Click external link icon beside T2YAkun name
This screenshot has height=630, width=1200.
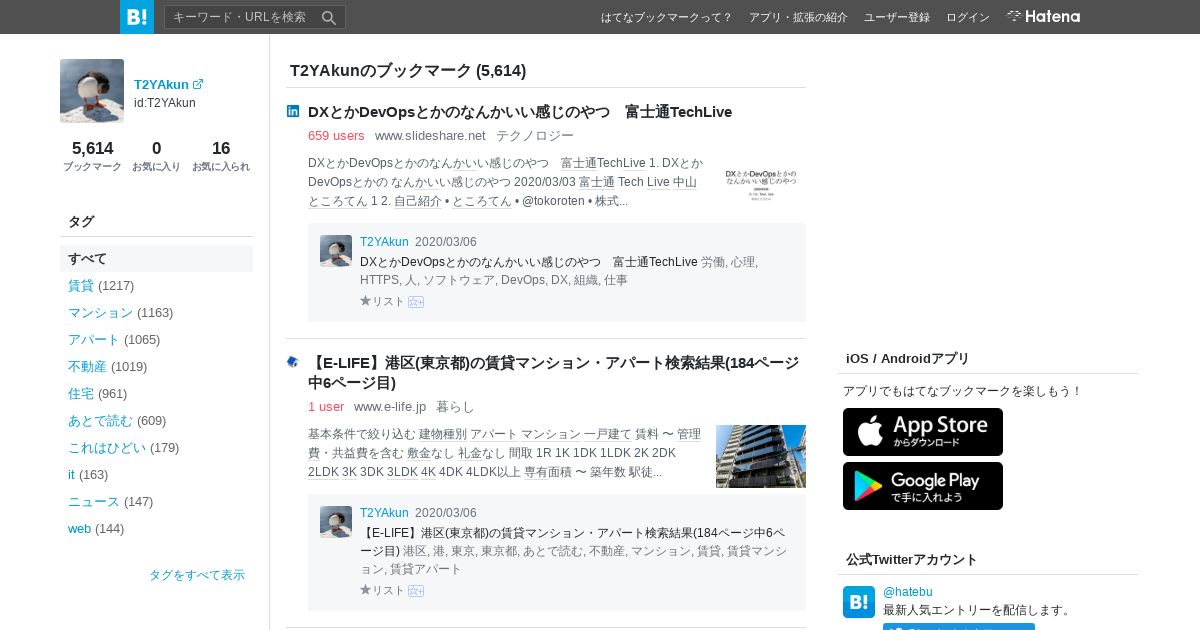tap(198, 84)
